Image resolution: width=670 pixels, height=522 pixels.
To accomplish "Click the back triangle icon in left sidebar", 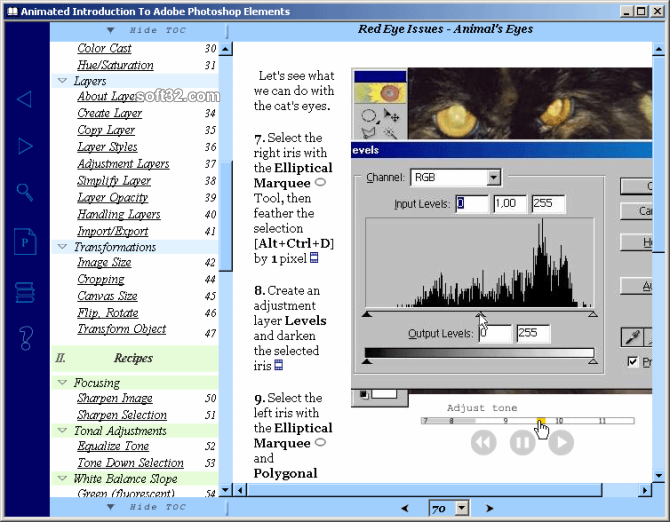I will (x=25, y=99).
